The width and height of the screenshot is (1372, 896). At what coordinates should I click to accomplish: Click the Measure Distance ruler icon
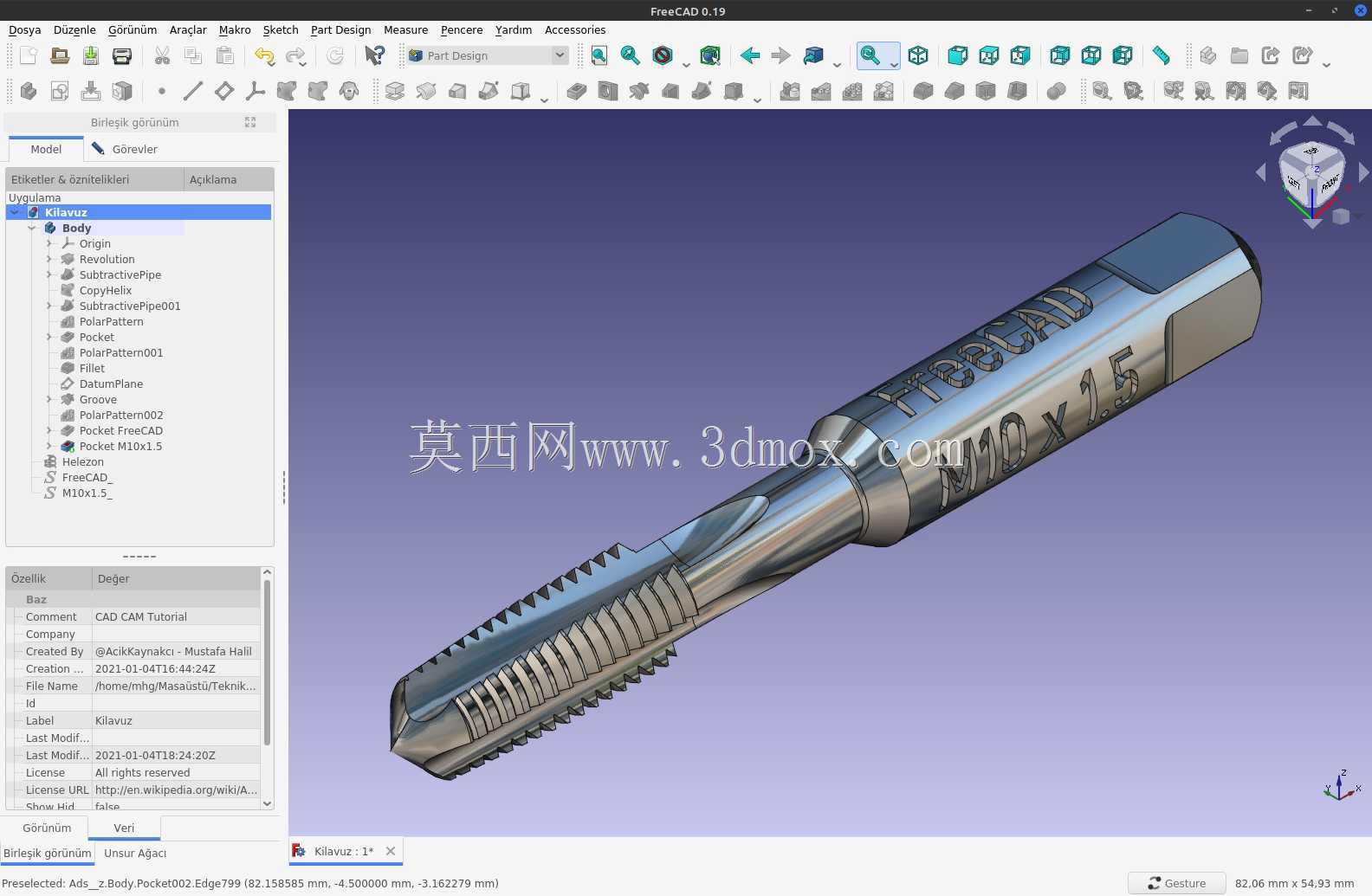pos(1162,55)
